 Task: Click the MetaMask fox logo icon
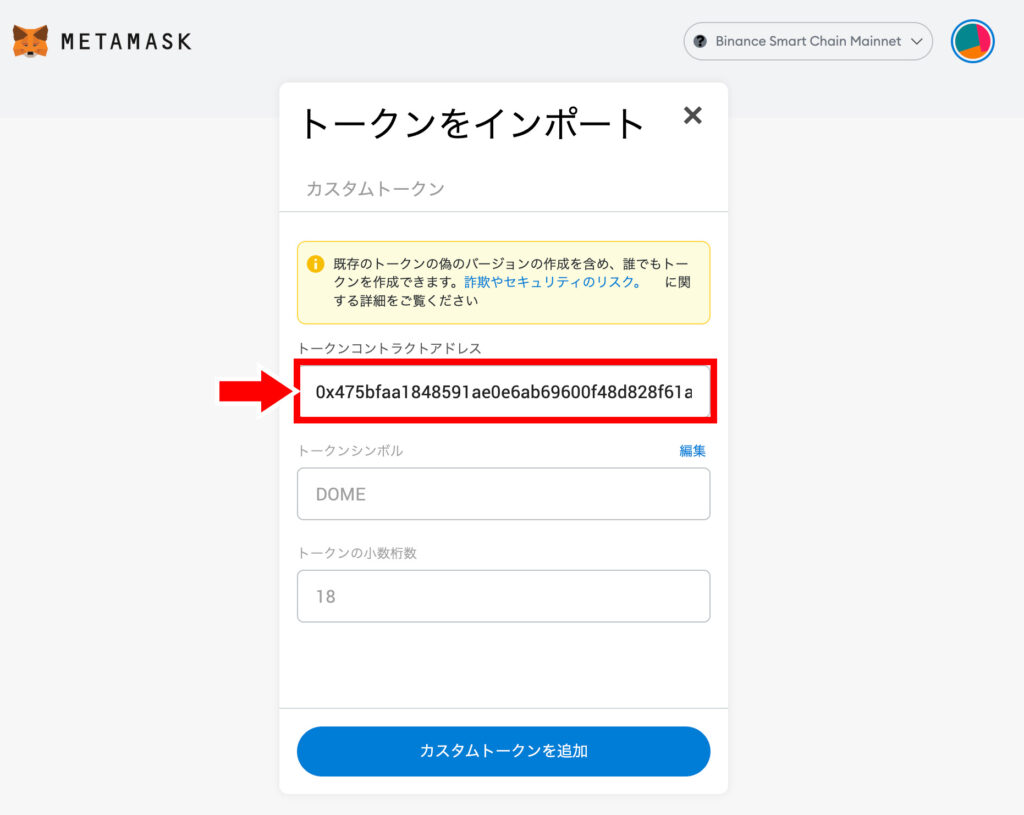(x=30, y=42)
